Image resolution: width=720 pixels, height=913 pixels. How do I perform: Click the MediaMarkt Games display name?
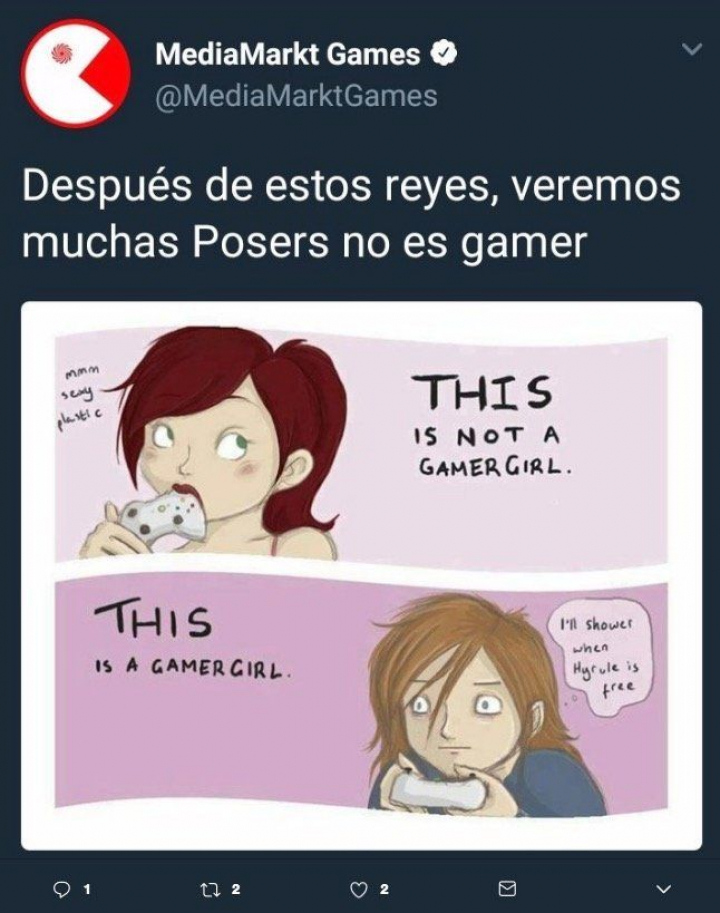click(x=288, y=54)
